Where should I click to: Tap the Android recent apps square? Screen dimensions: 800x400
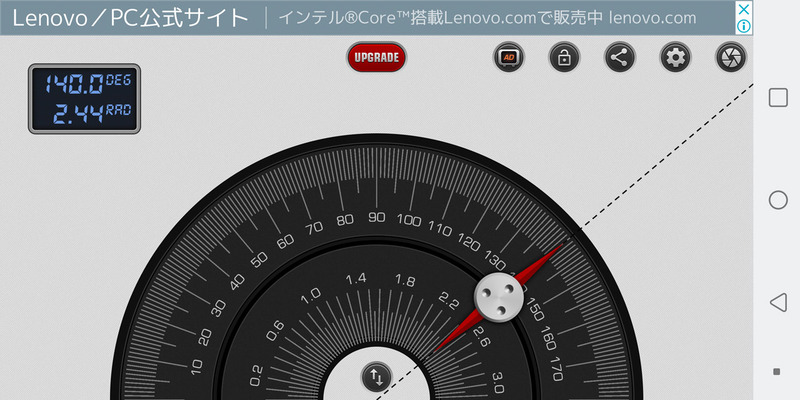(778, 97)
